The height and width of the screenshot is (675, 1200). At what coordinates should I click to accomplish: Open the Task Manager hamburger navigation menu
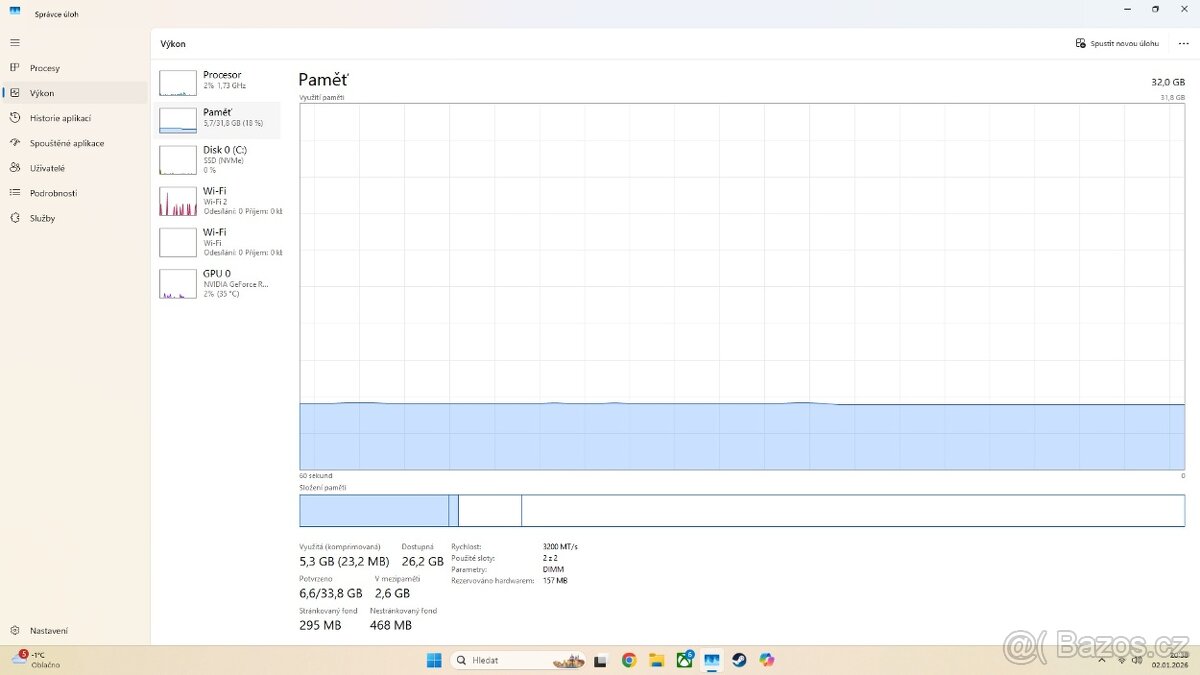(x=14, y=42)
